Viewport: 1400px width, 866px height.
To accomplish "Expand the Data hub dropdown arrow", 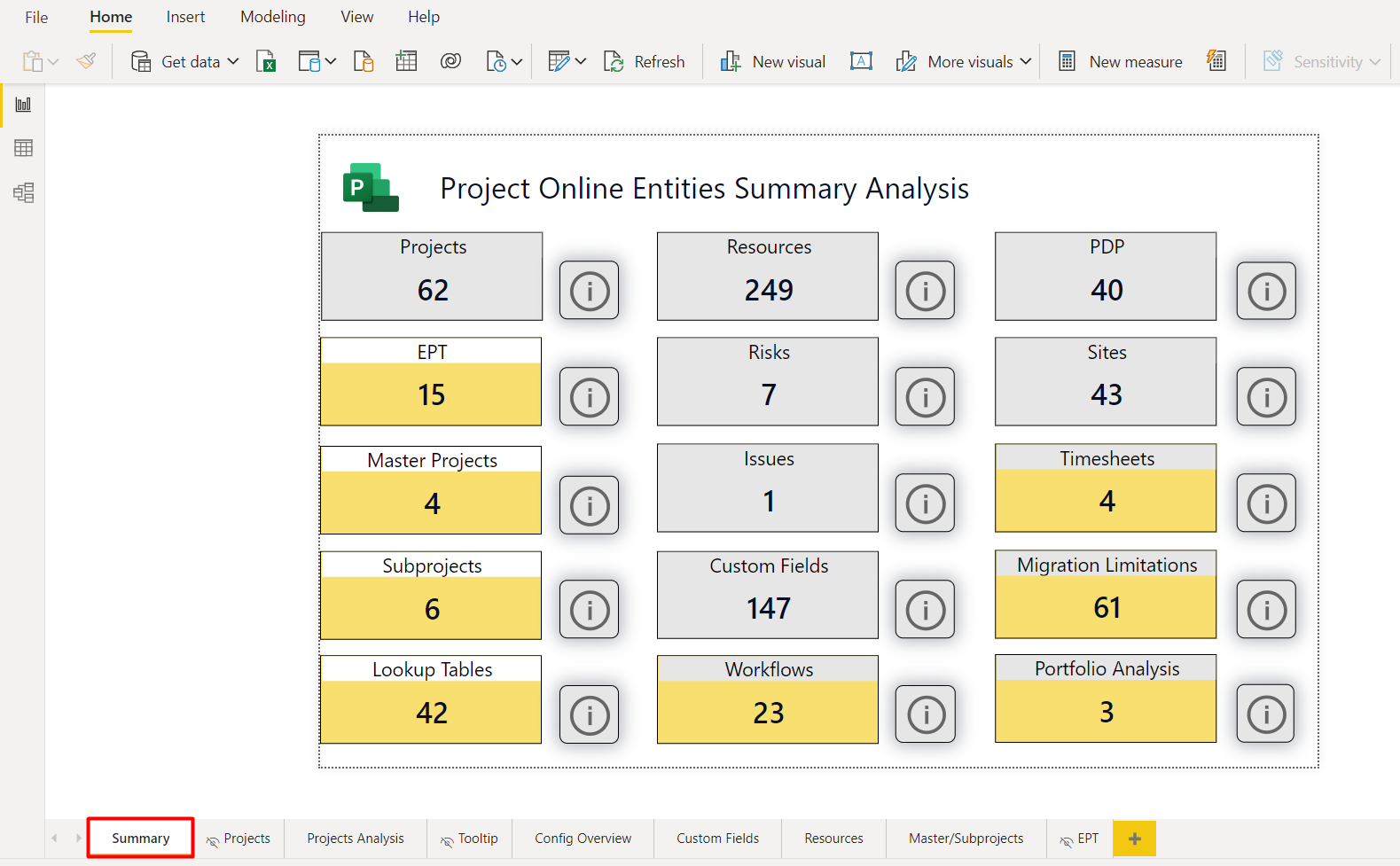I will 331,61.
